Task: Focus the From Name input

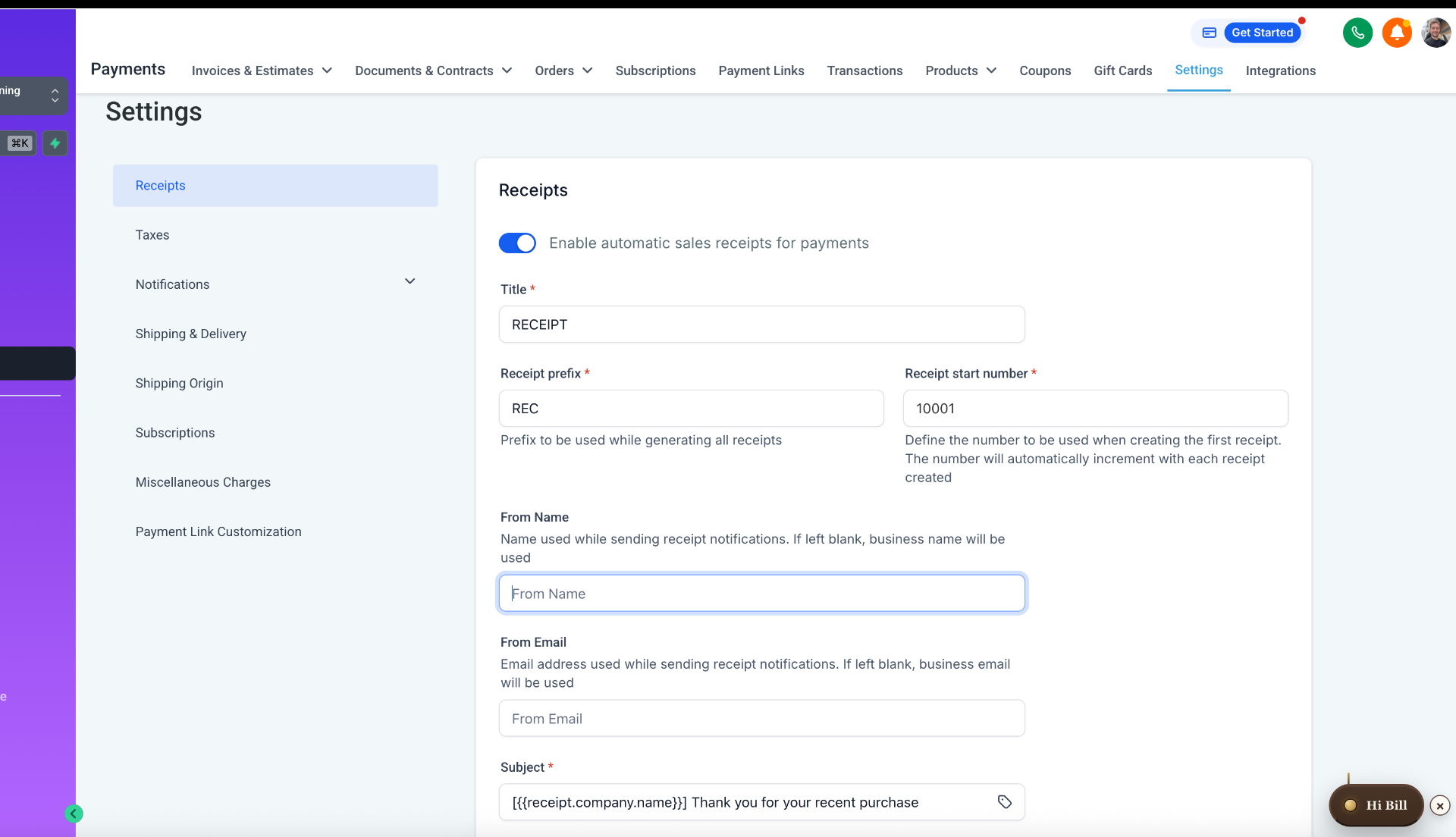Action: 761,594
